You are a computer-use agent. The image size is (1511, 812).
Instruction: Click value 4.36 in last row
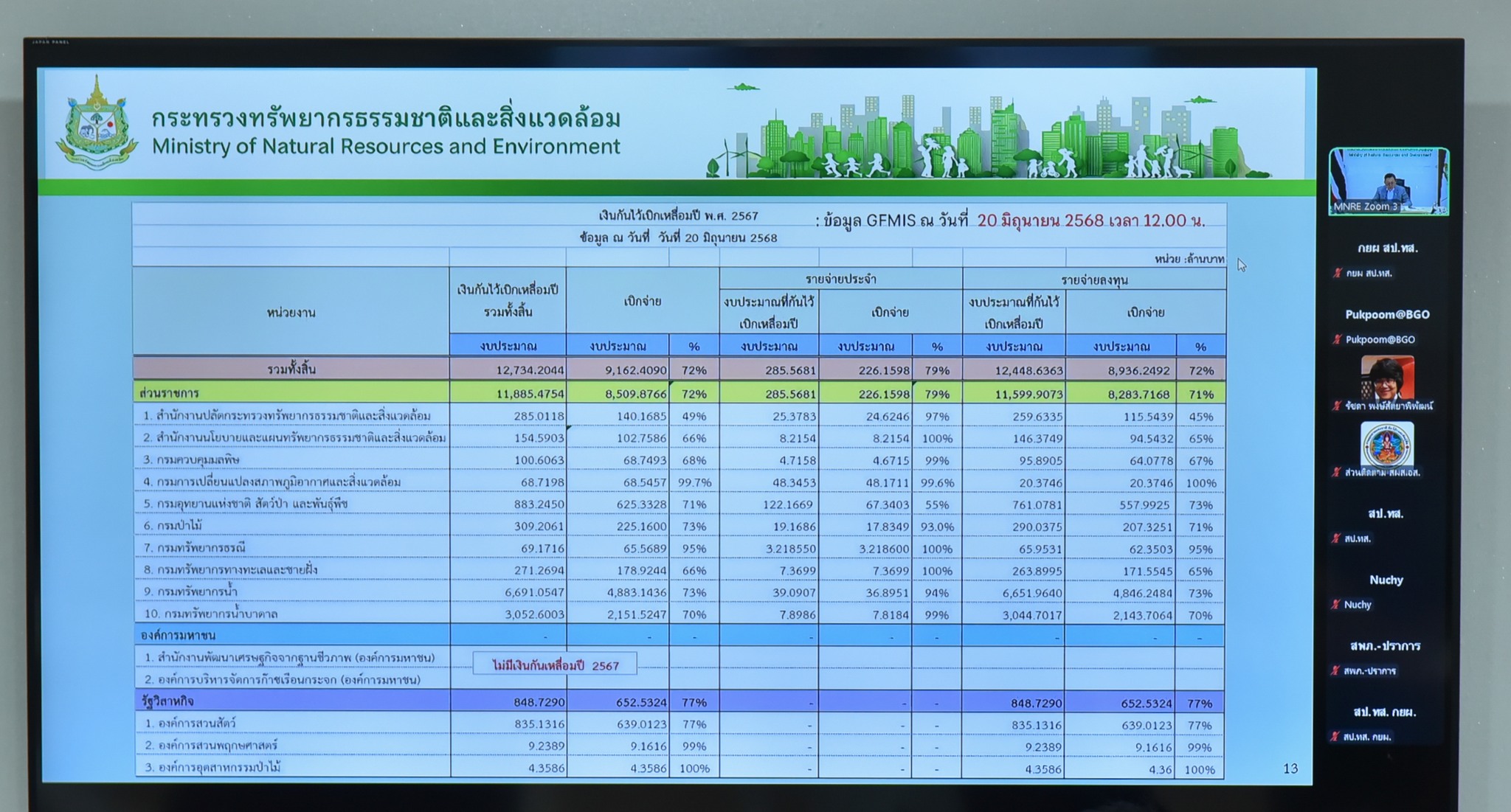click(1160, 769)
